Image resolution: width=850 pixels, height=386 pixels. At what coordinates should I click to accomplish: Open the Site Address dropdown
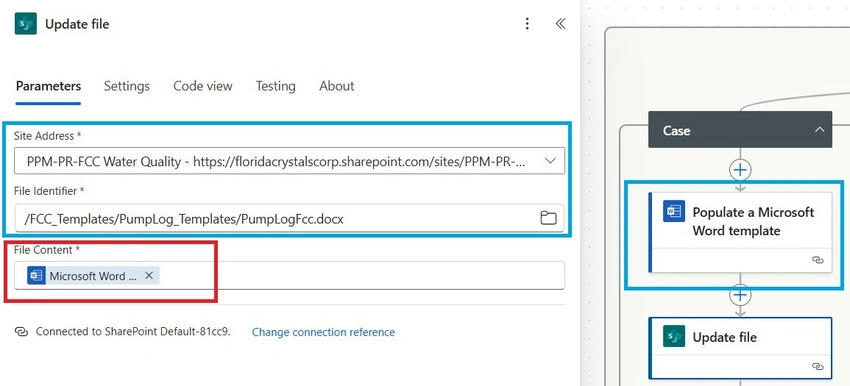click(549, 161)
